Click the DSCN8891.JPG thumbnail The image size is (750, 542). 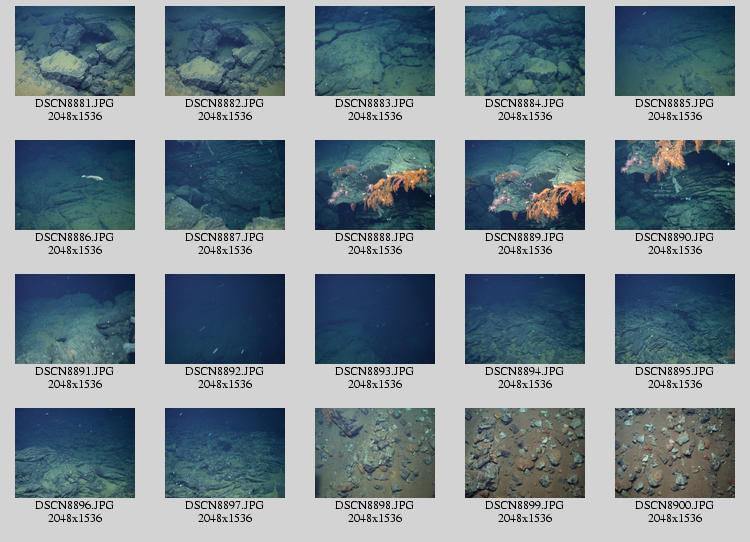coord(75,319)
